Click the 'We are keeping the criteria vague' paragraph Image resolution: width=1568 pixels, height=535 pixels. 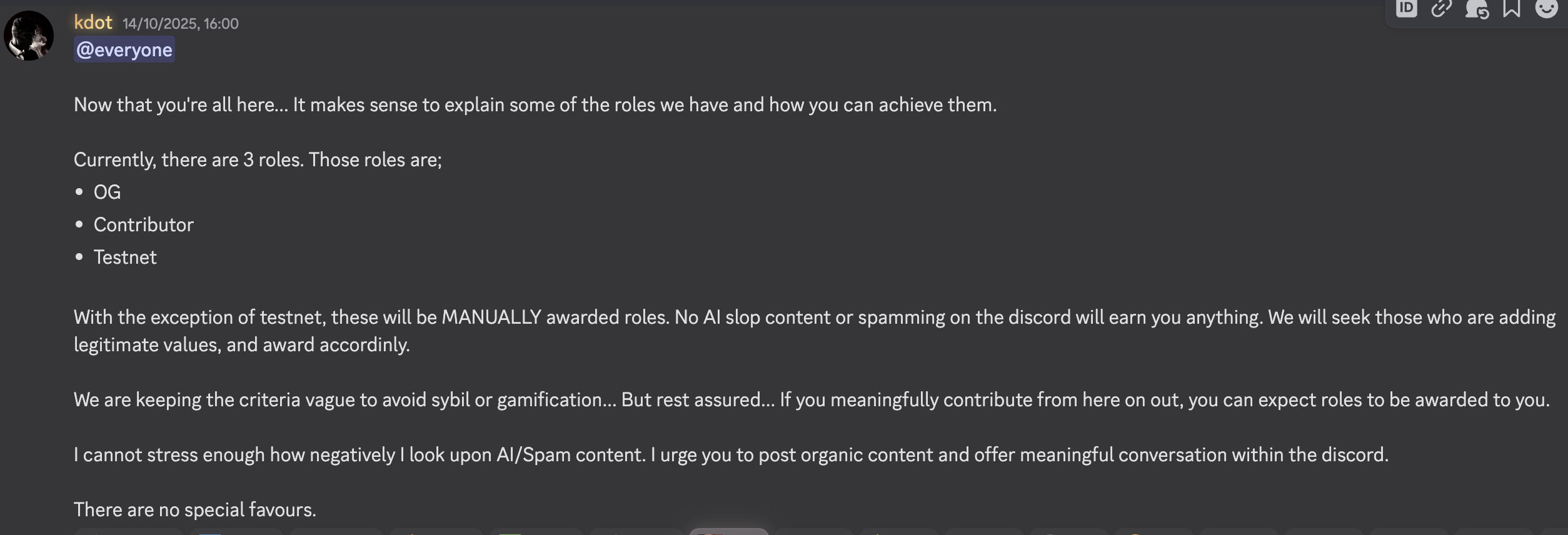pos(812,399)
